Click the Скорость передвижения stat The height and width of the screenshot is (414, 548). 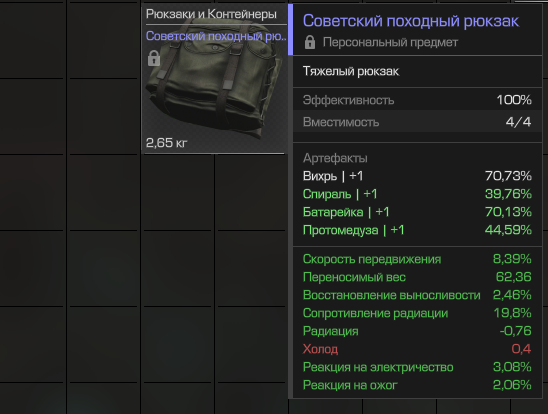click(x=417, y=259)
